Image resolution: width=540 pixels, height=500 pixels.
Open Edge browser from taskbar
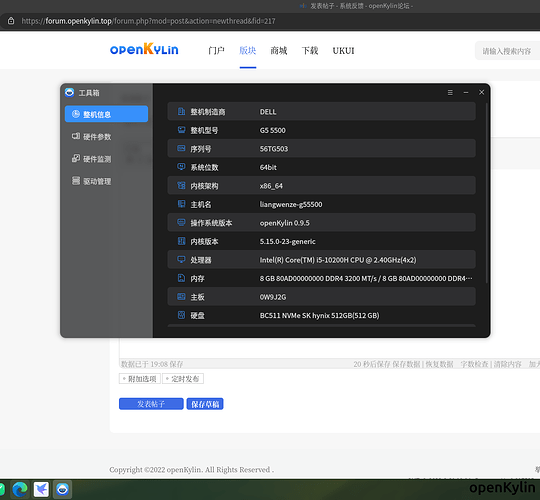(x=20, y=489)
